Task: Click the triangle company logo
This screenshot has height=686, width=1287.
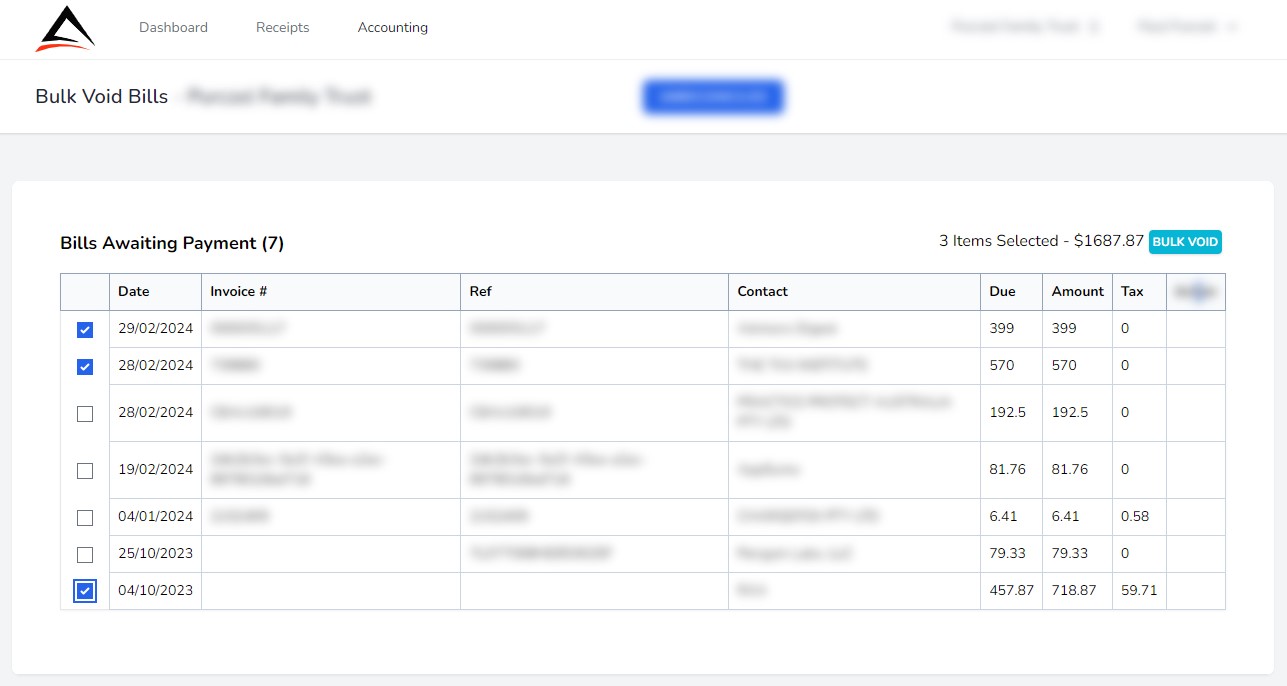Action: tap(65, 28)
